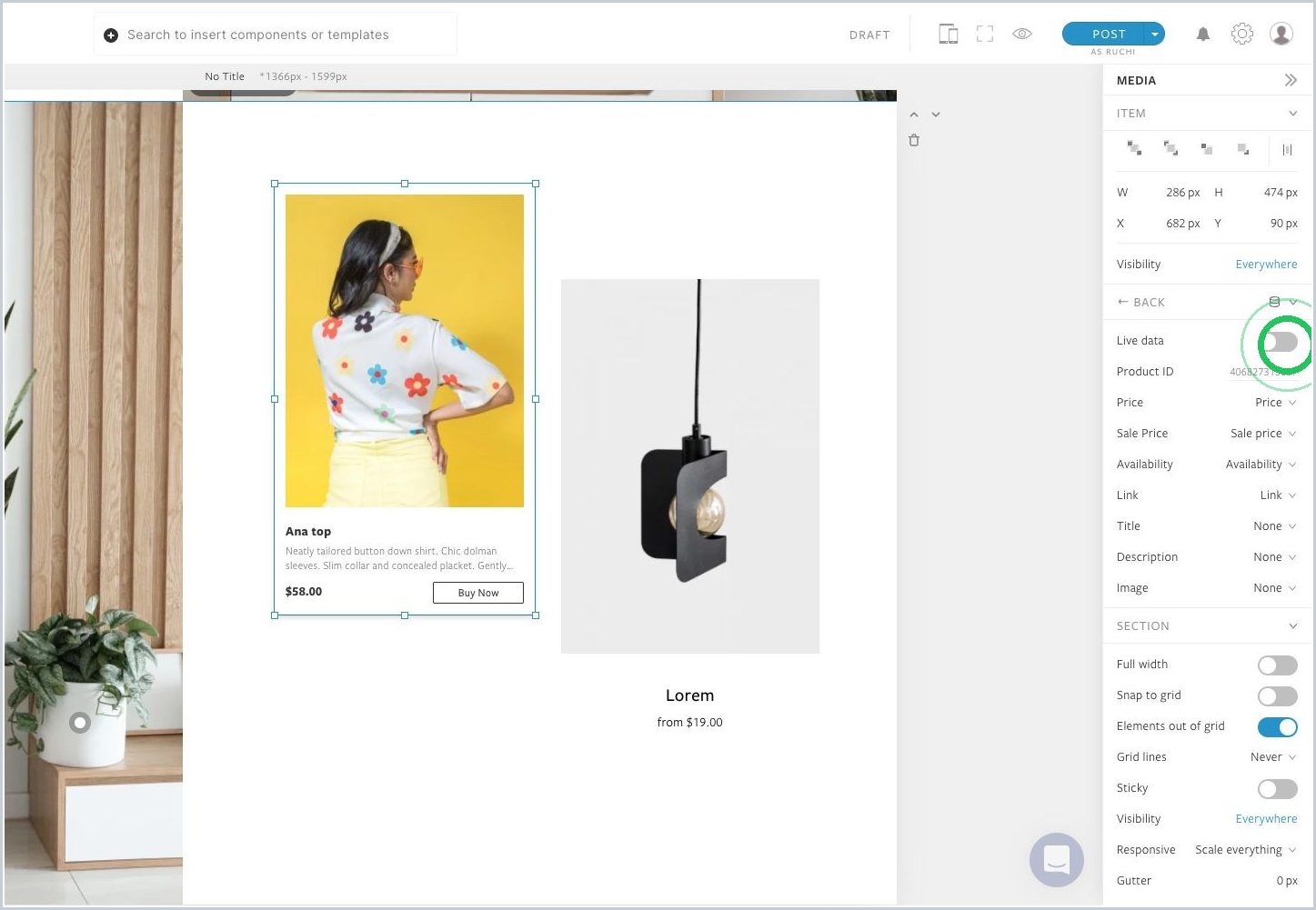
Task: Open Price field dropdown
Action: pyautogui.click(x=1275, y=403)
